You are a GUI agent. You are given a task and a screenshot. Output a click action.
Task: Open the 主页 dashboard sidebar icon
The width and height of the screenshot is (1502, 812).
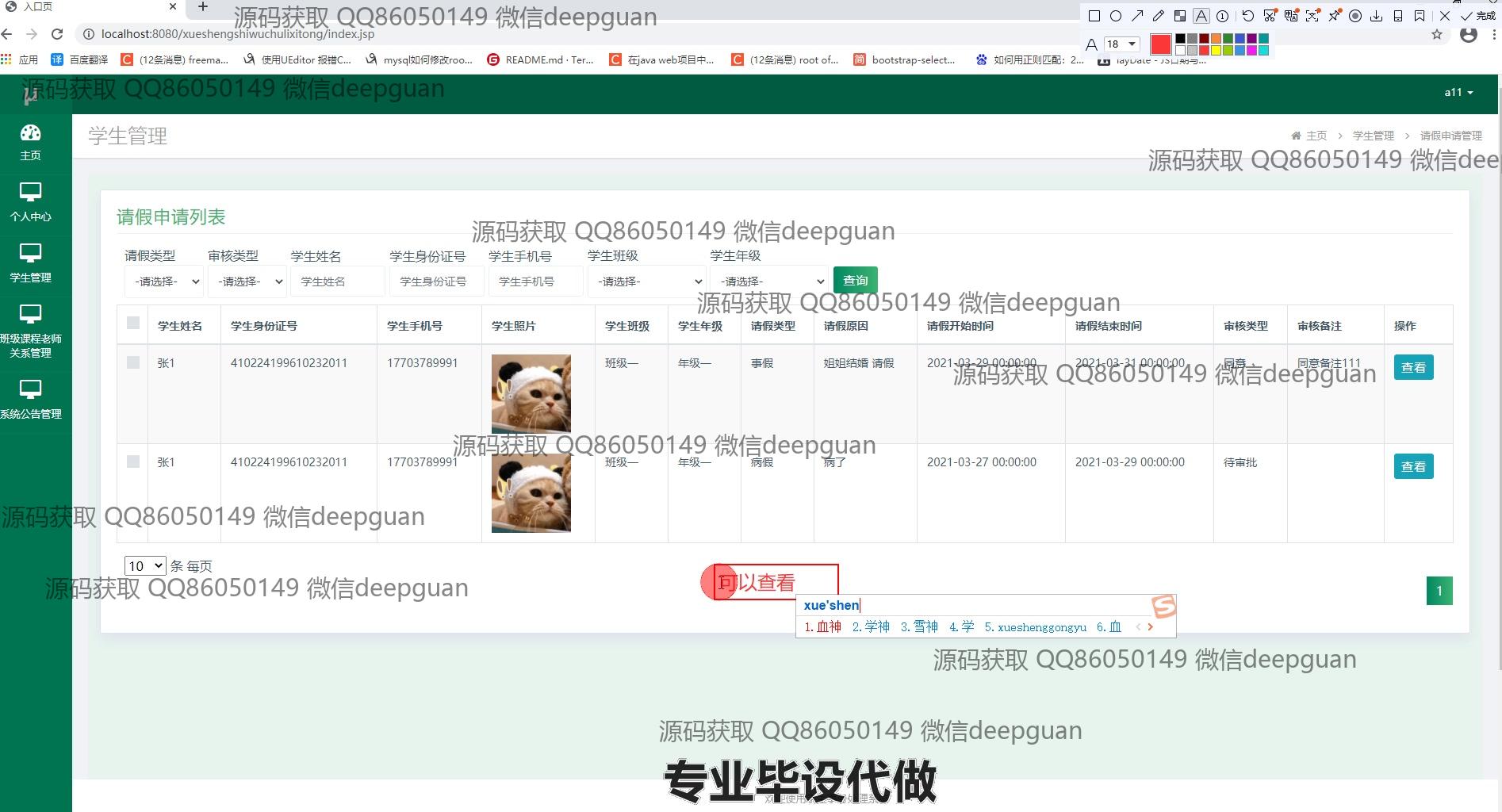coord(30,141)
